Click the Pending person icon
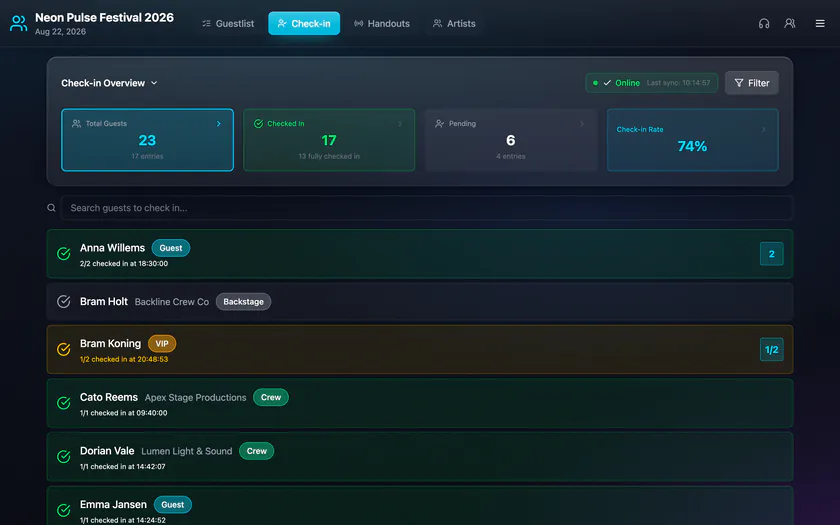Image resolution: width=840 pixels, height=525 pixels. [x=440, y=124]
